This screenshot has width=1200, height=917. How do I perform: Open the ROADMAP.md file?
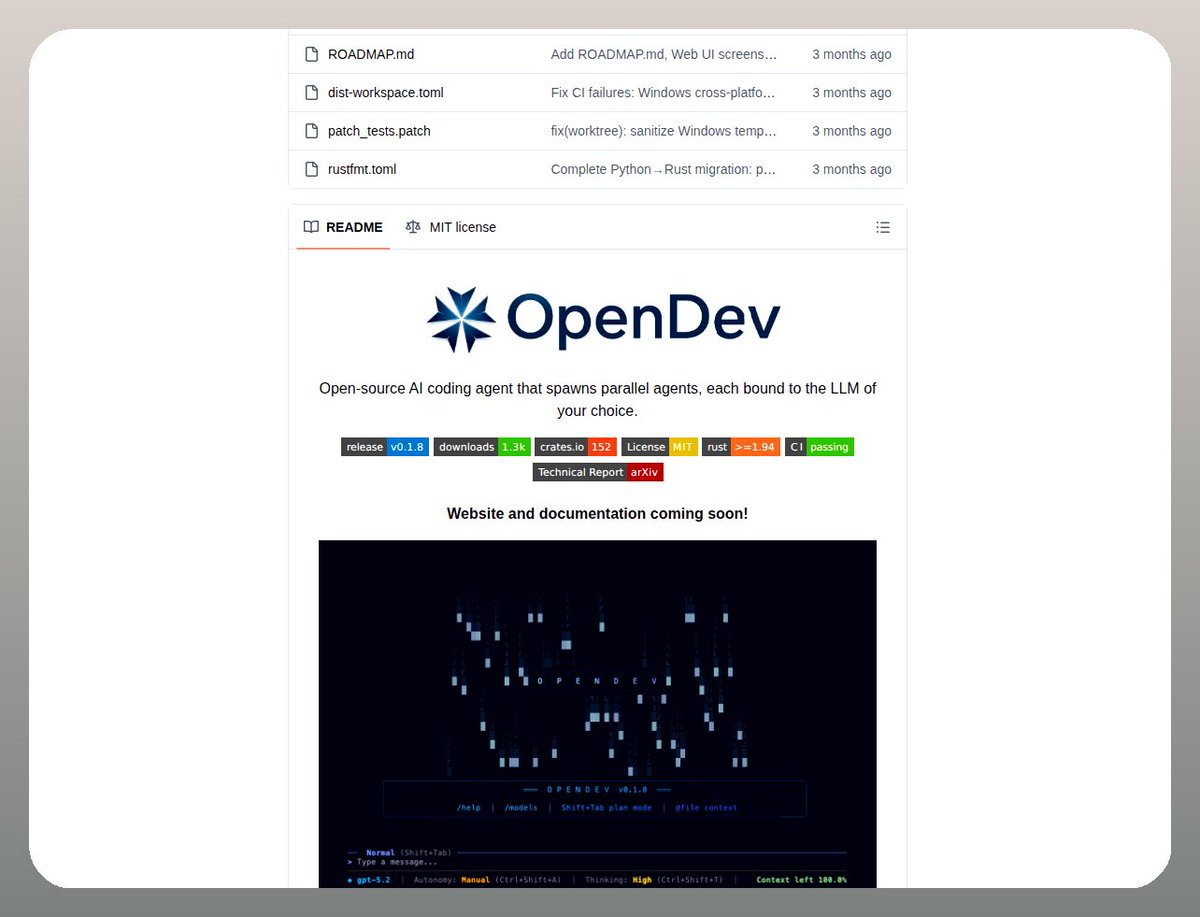click(370, 54)
